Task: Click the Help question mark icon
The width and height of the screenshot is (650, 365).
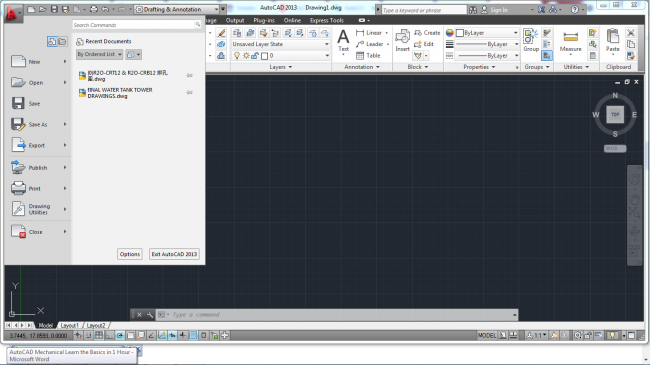Action: [575, 10]
